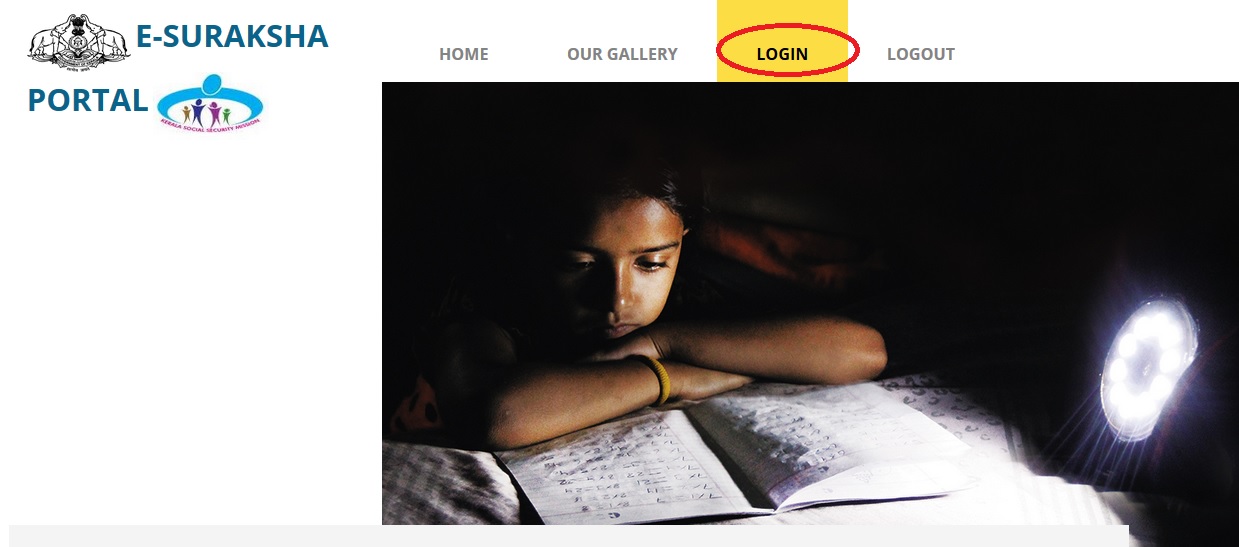
Task: Open the Kerala Social Security Mission logo
Action: [x=210, y=103]
